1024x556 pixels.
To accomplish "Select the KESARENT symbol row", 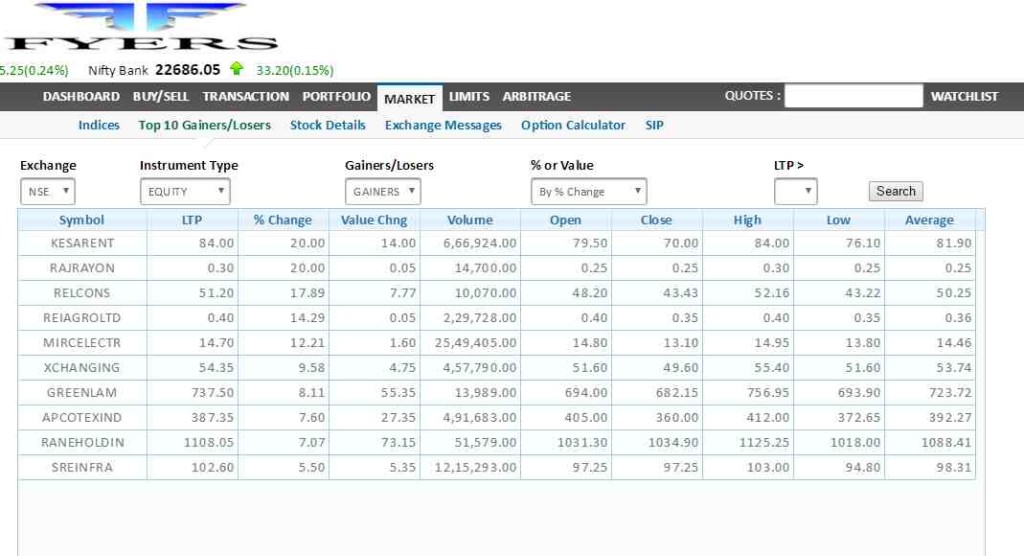I will tap(82, 243).
